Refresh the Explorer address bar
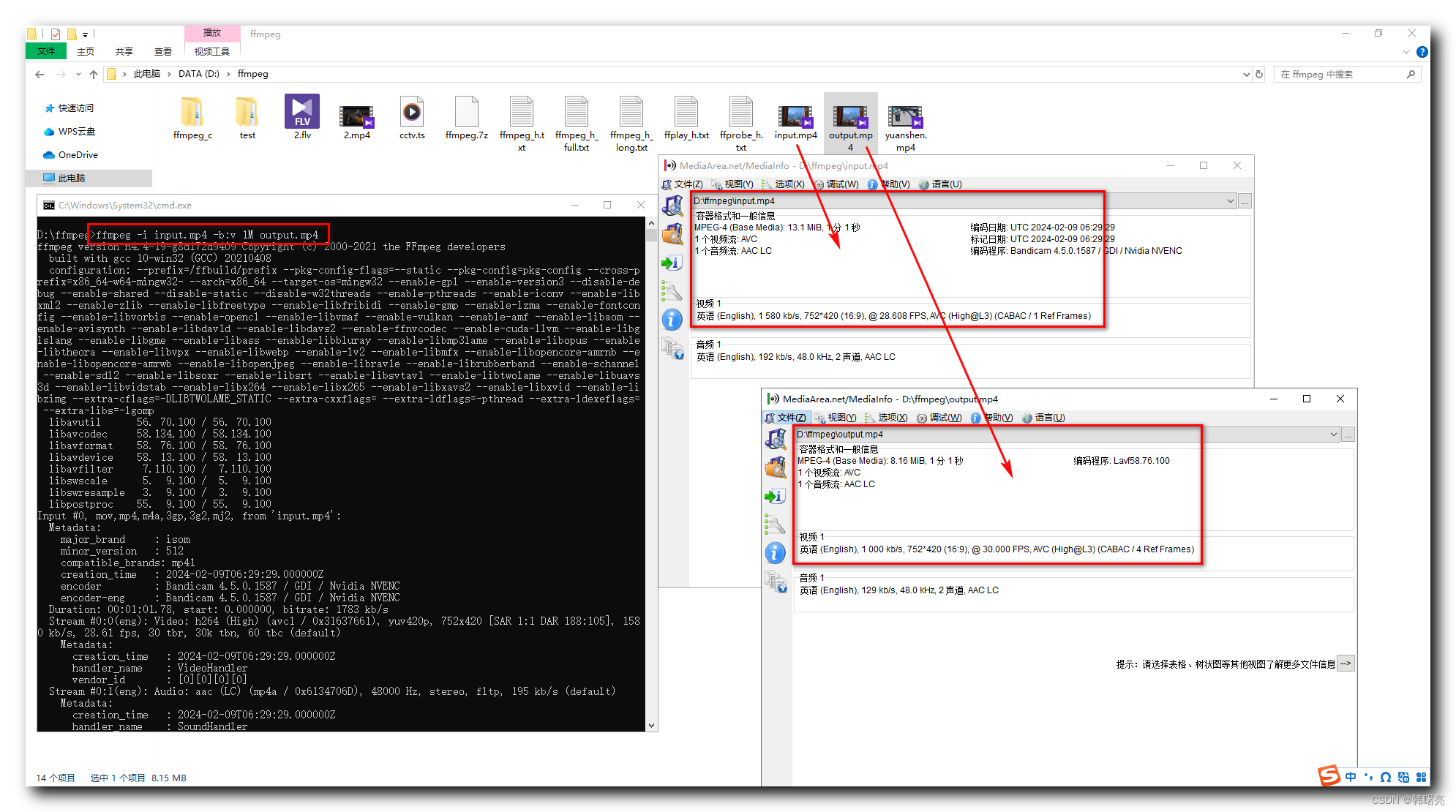This screenshot has height=812, width=1456. (1259, 74)
